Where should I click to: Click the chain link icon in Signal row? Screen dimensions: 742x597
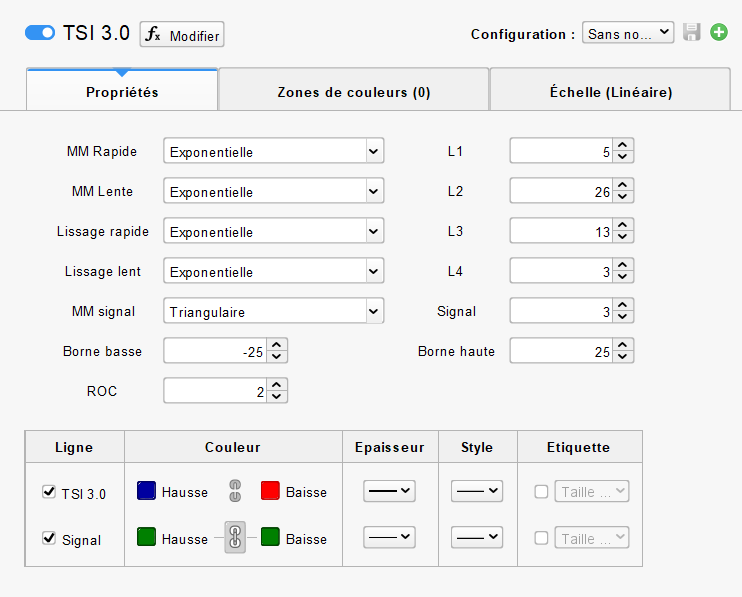(235, 538)
